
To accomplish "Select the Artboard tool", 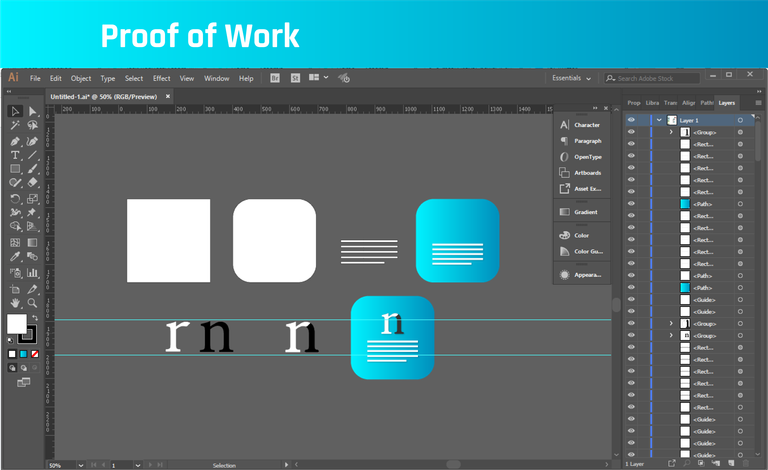I will (15, 289).
